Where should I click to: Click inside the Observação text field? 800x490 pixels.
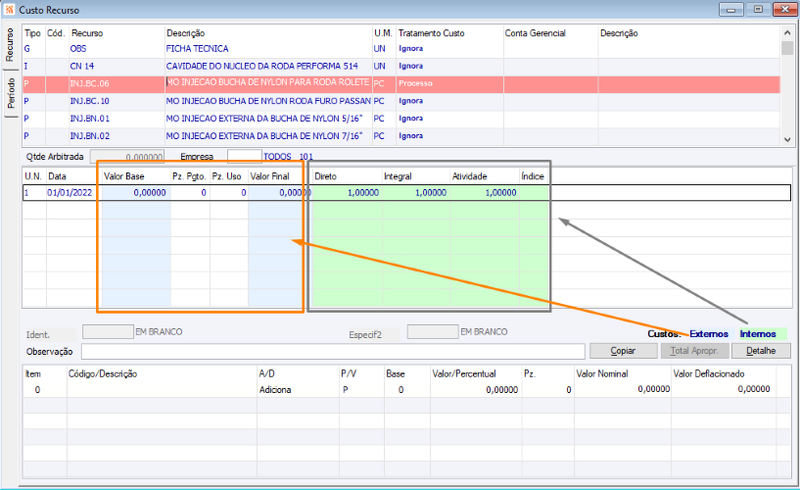pos(333,351)
